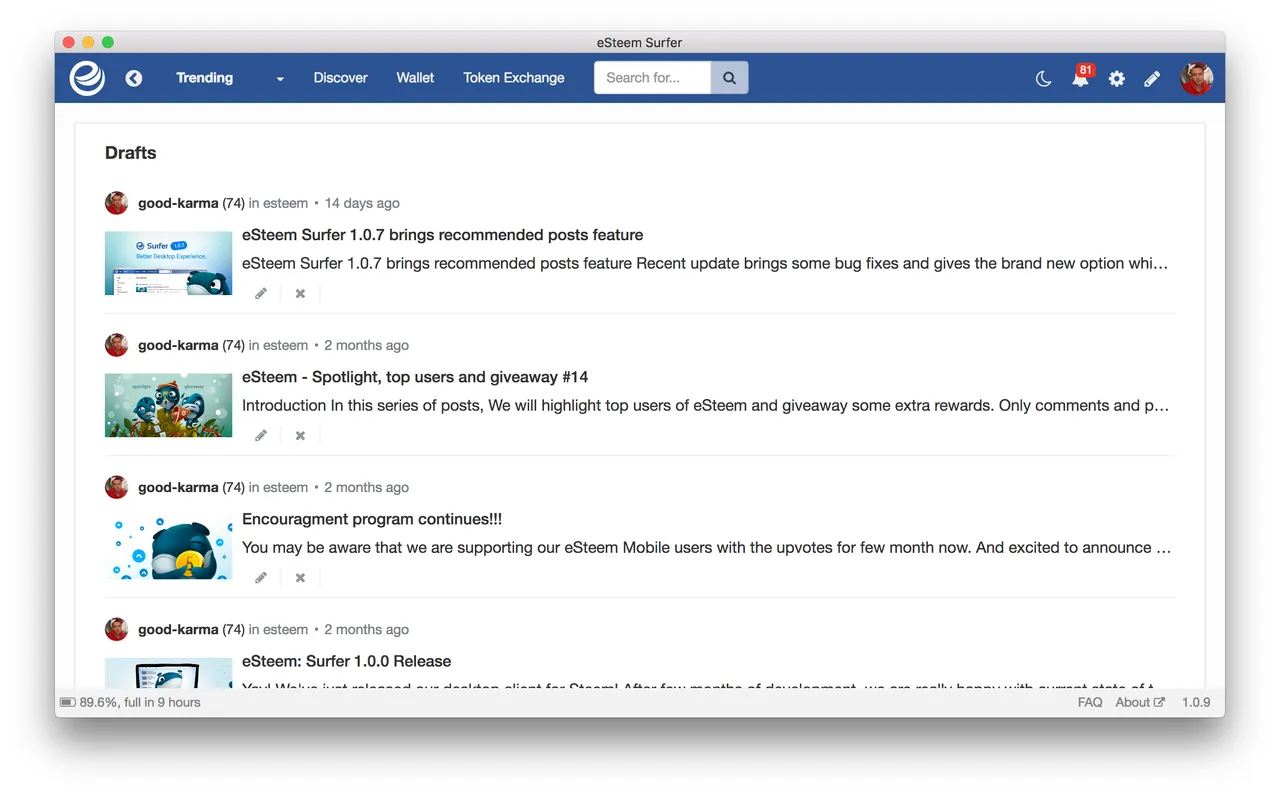Click the Spotlight giveaway draft thumbnail

click(x=168, y=405)
